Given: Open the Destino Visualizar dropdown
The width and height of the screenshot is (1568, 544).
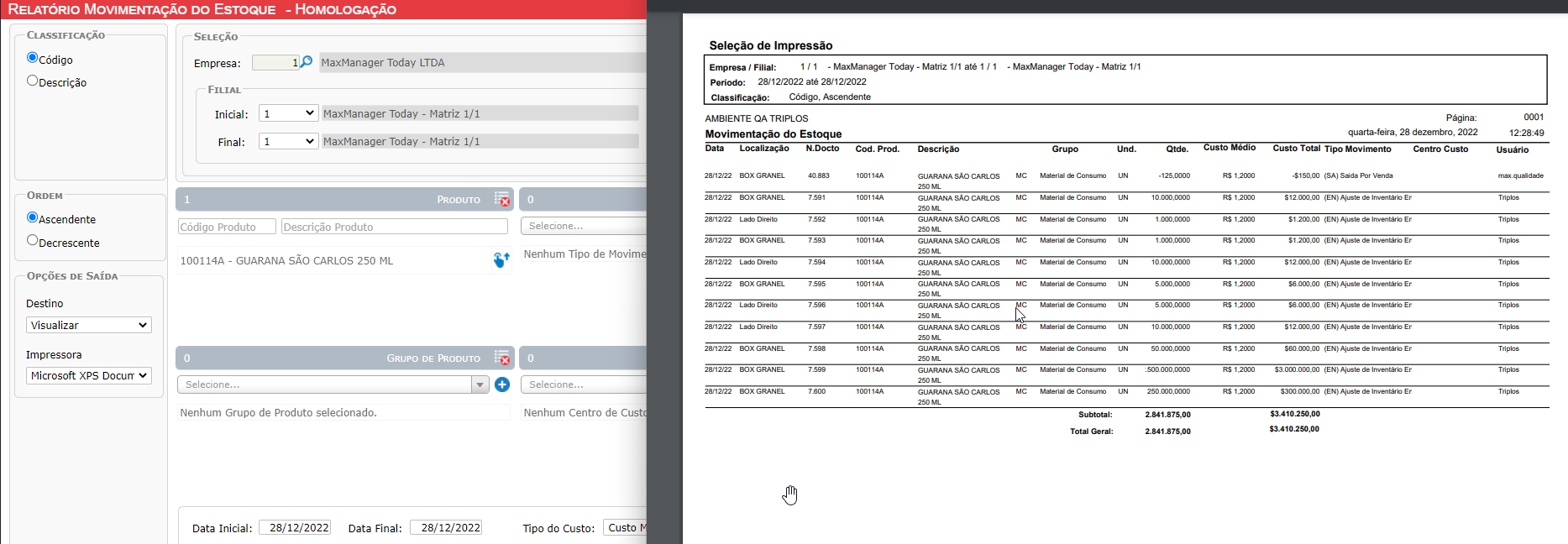Looking at the screenshot, I should 89,325.
